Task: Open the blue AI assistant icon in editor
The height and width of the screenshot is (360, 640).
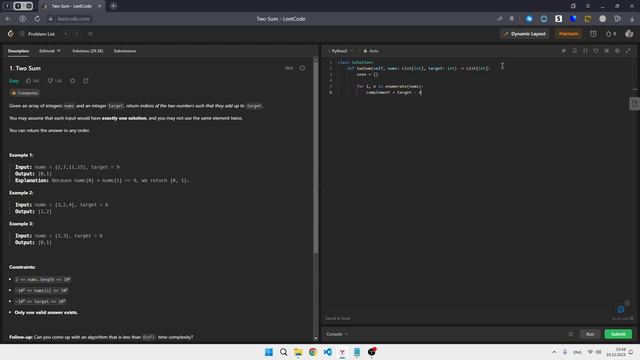Action: click(x=621, y=310)
